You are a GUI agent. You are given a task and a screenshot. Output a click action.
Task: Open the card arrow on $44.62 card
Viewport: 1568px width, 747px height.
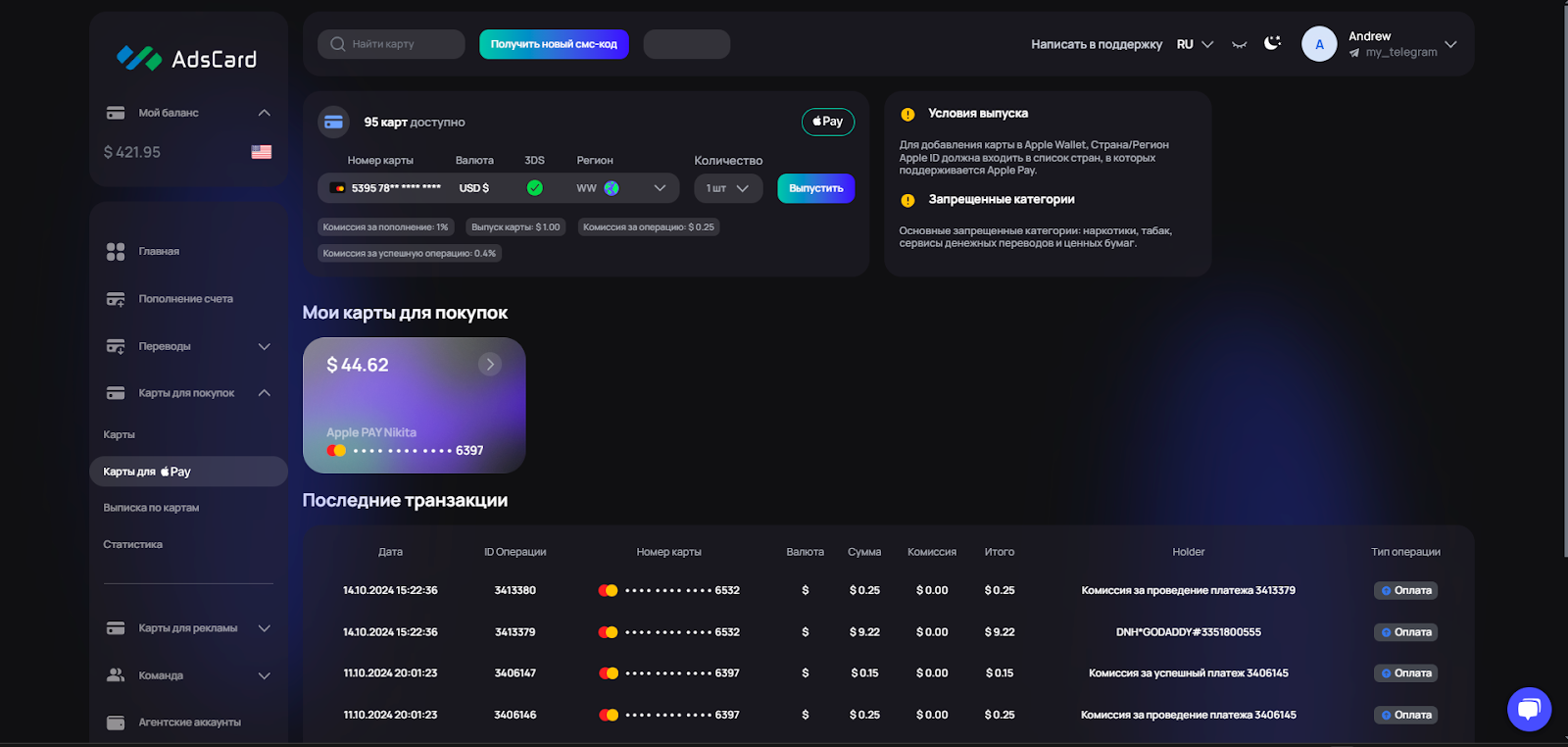(x=490, y=365)
